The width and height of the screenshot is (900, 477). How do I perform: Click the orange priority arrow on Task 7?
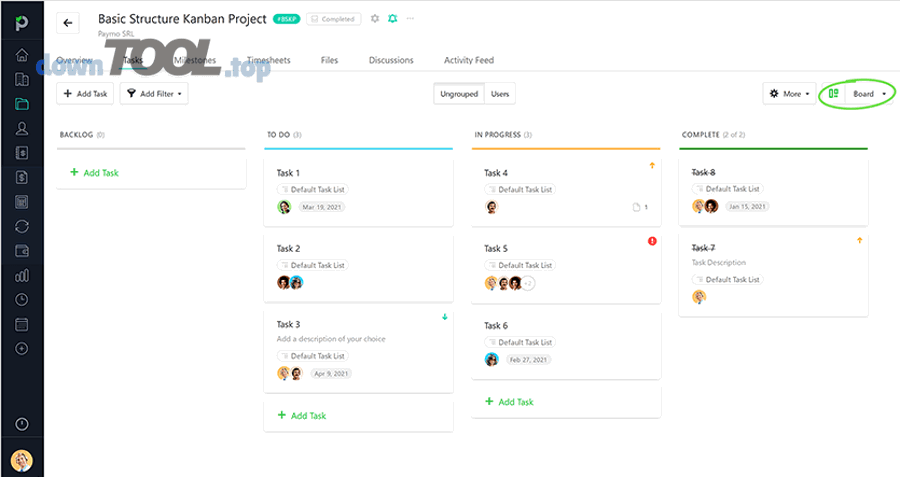(860, 241)
